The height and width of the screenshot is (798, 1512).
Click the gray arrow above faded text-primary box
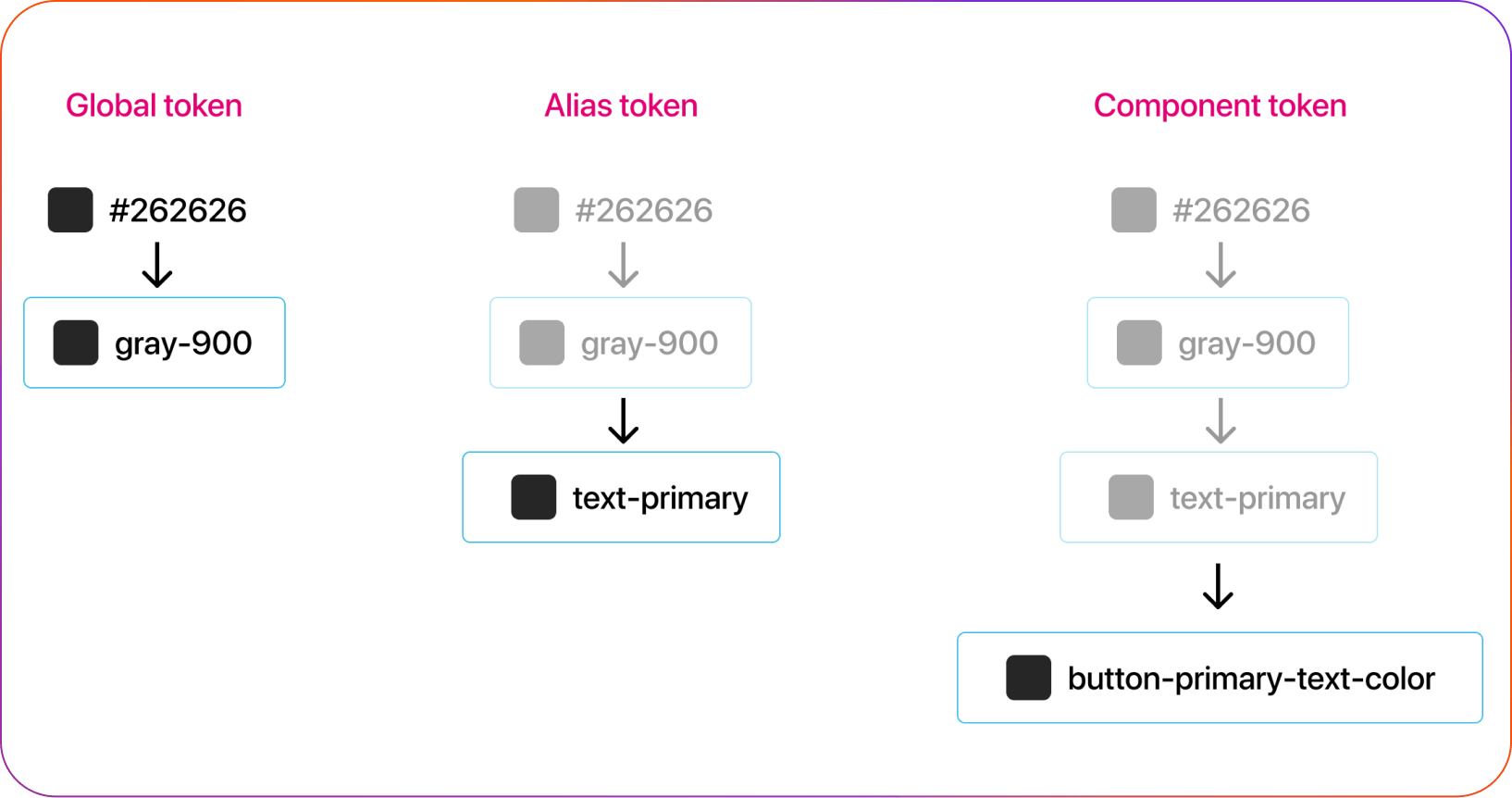pyautogui.click(x=1221, y=421)
